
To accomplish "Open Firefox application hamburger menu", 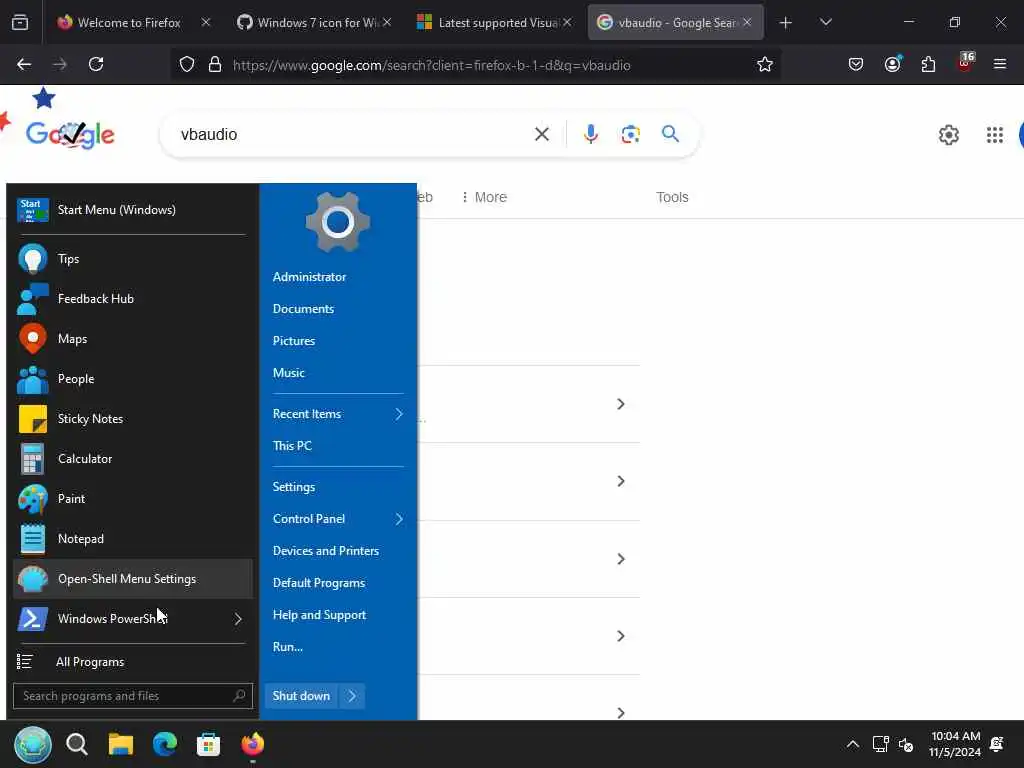I will [x=999, y=64].
